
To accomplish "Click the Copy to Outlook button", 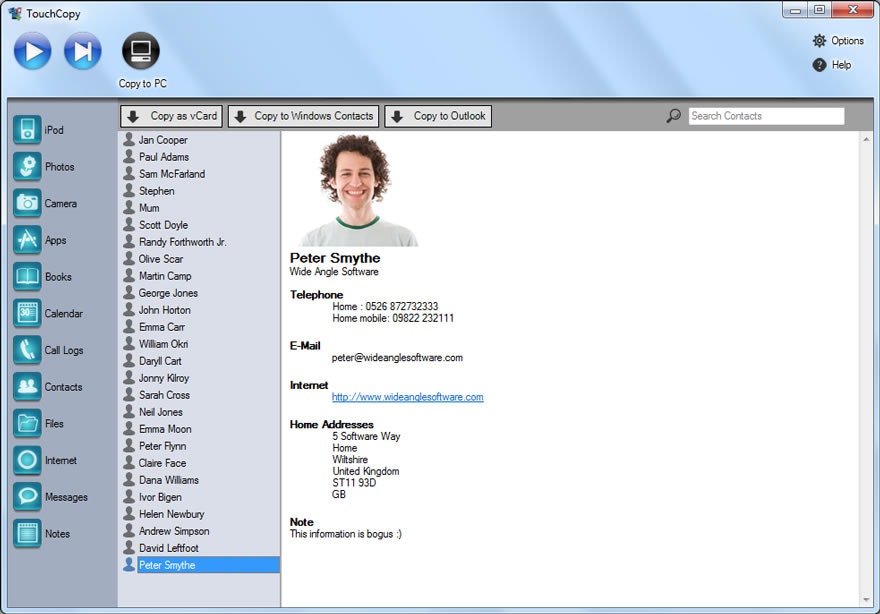I will click(438, 116).
